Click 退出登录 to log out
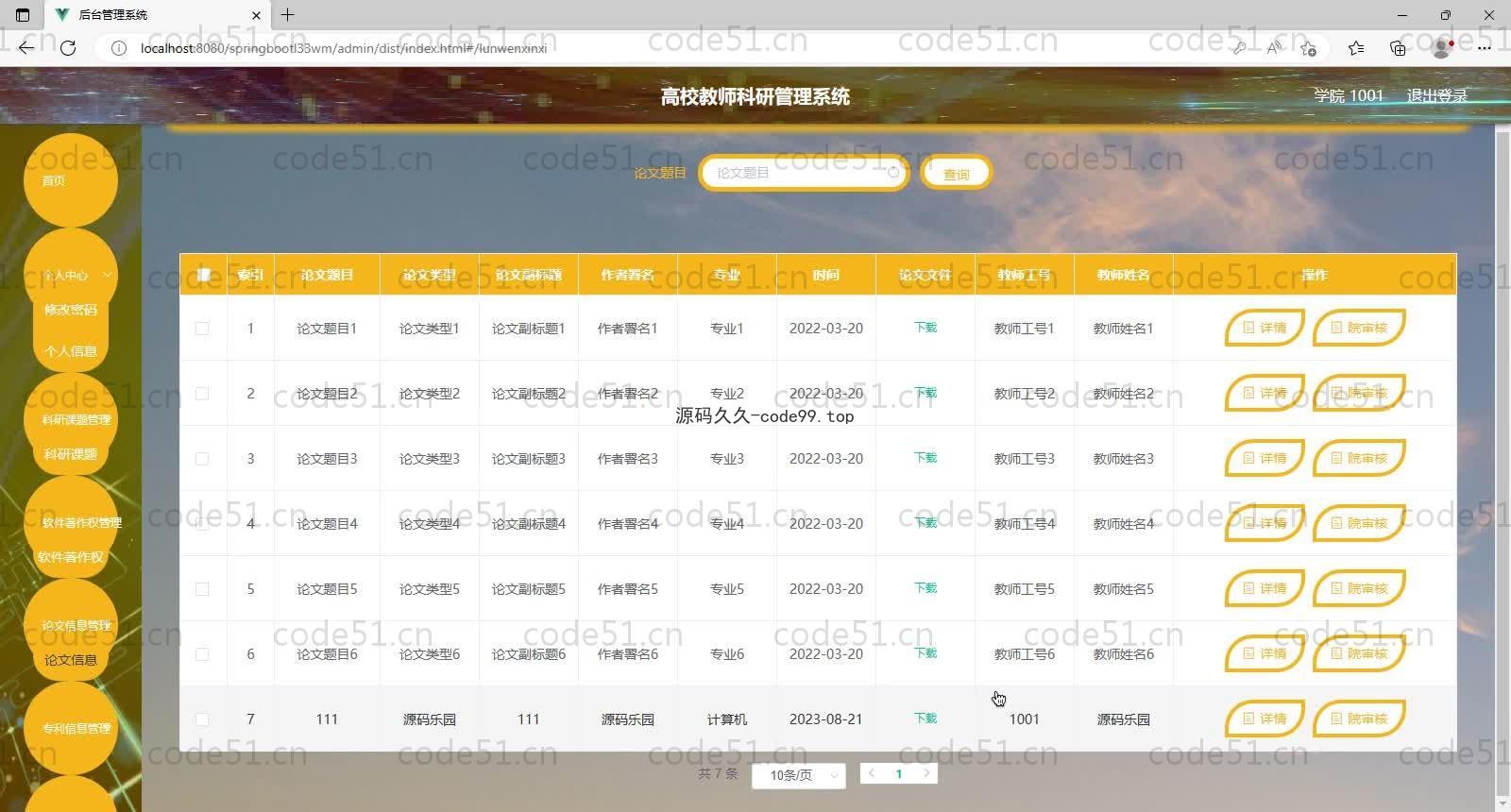The image size is (1511, 812). 1436,95
